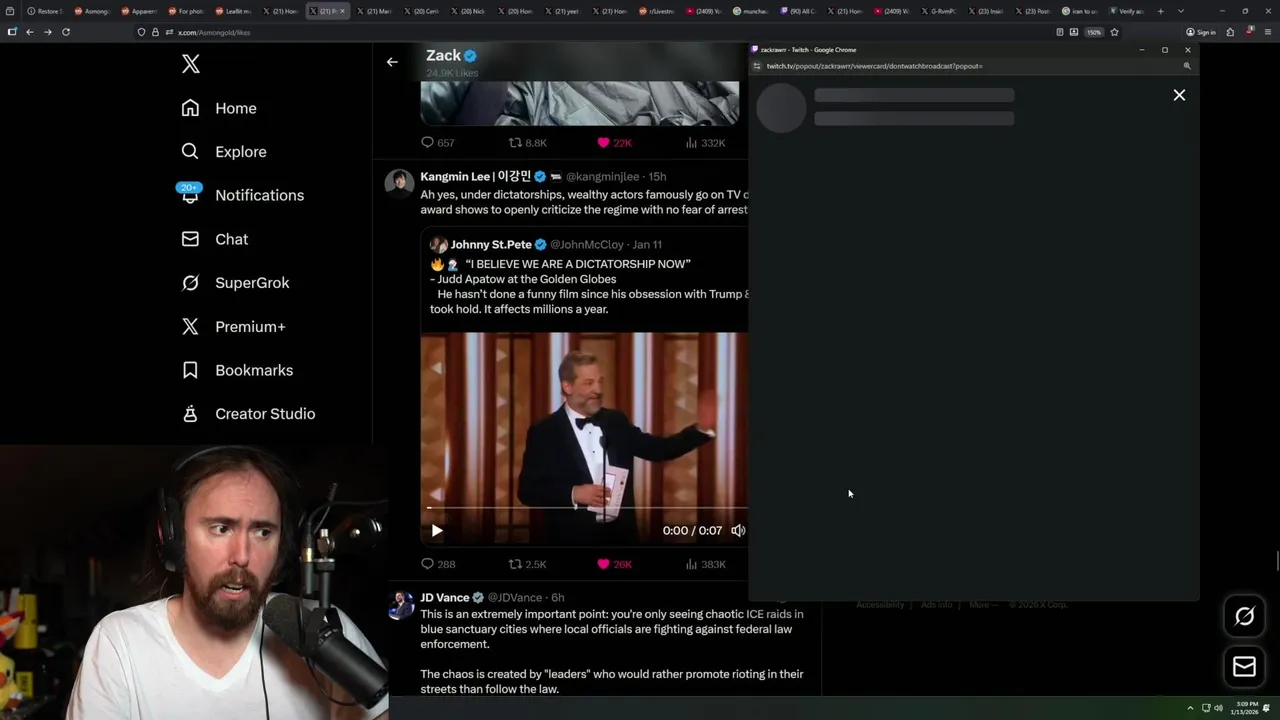Screen dimensions: 1280x720
Task: Open Home in the X sidebar
Action: [219, 108]
